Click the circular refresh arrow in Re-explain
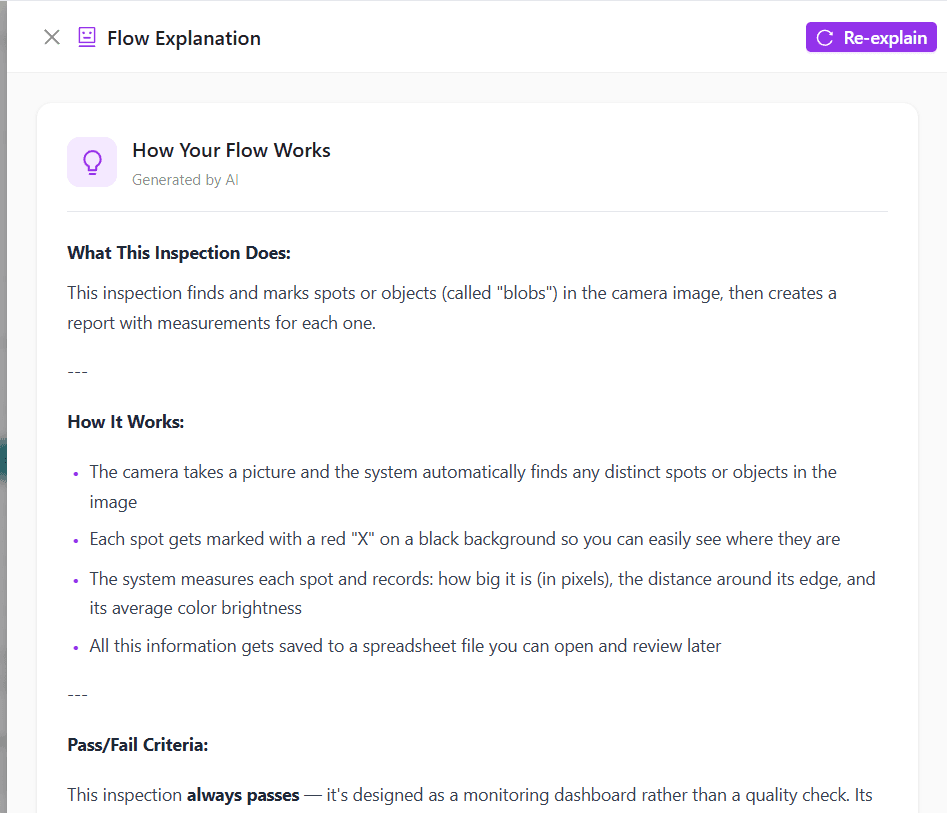The image size is (947, 813). [825, 38]
